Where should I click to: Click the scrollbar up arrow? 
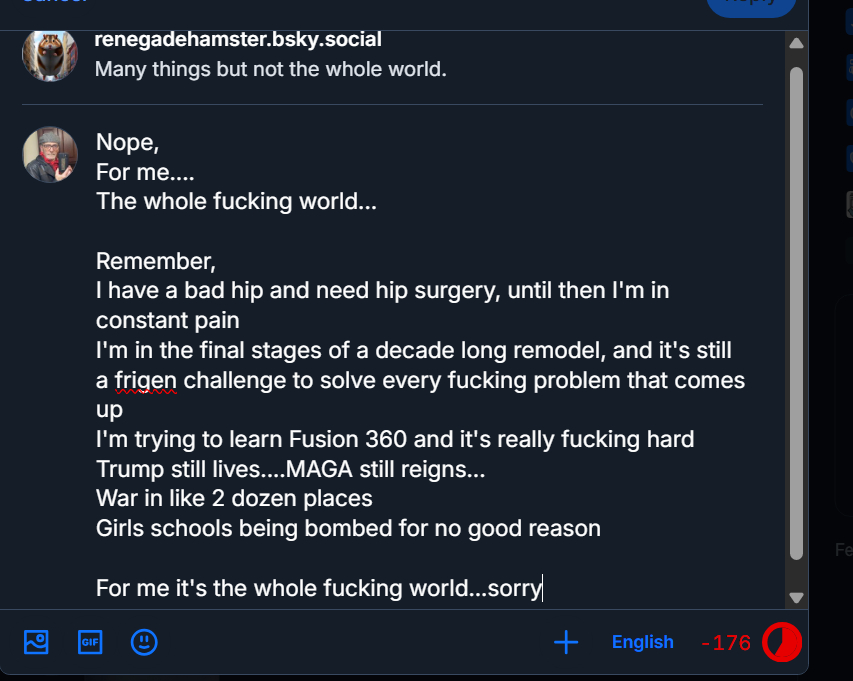pyautogui.click(x=796, y=44)
